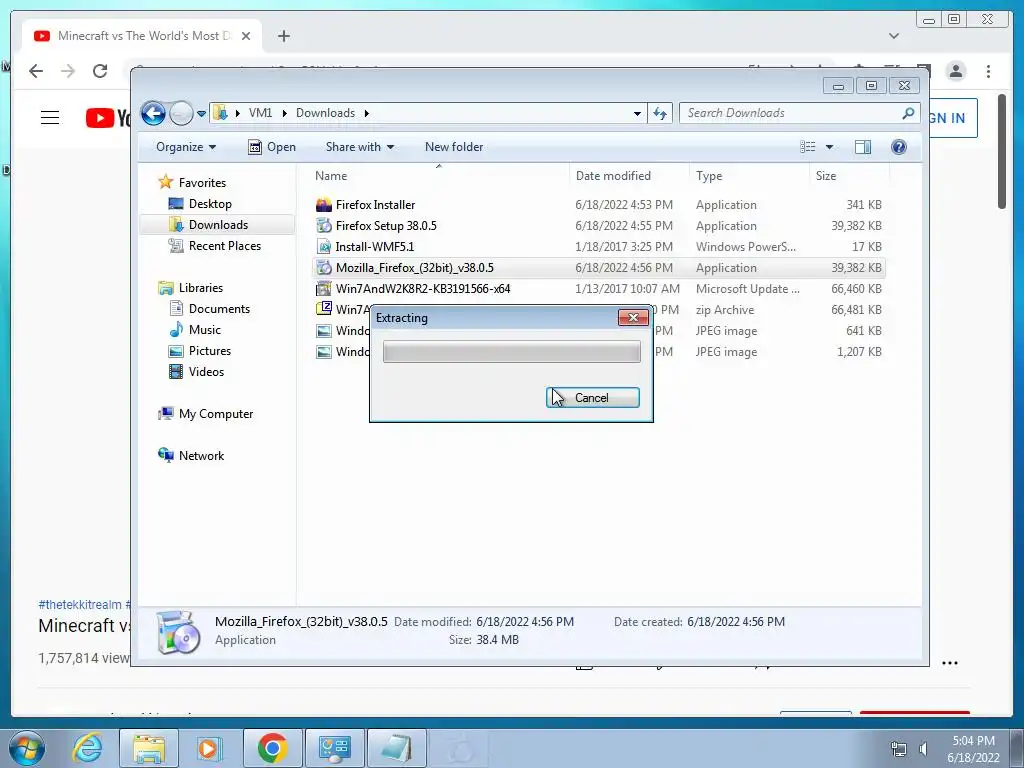Screen dimensions: 1024x768
Task: Open the Chrome profile icon
Action: 955,71
